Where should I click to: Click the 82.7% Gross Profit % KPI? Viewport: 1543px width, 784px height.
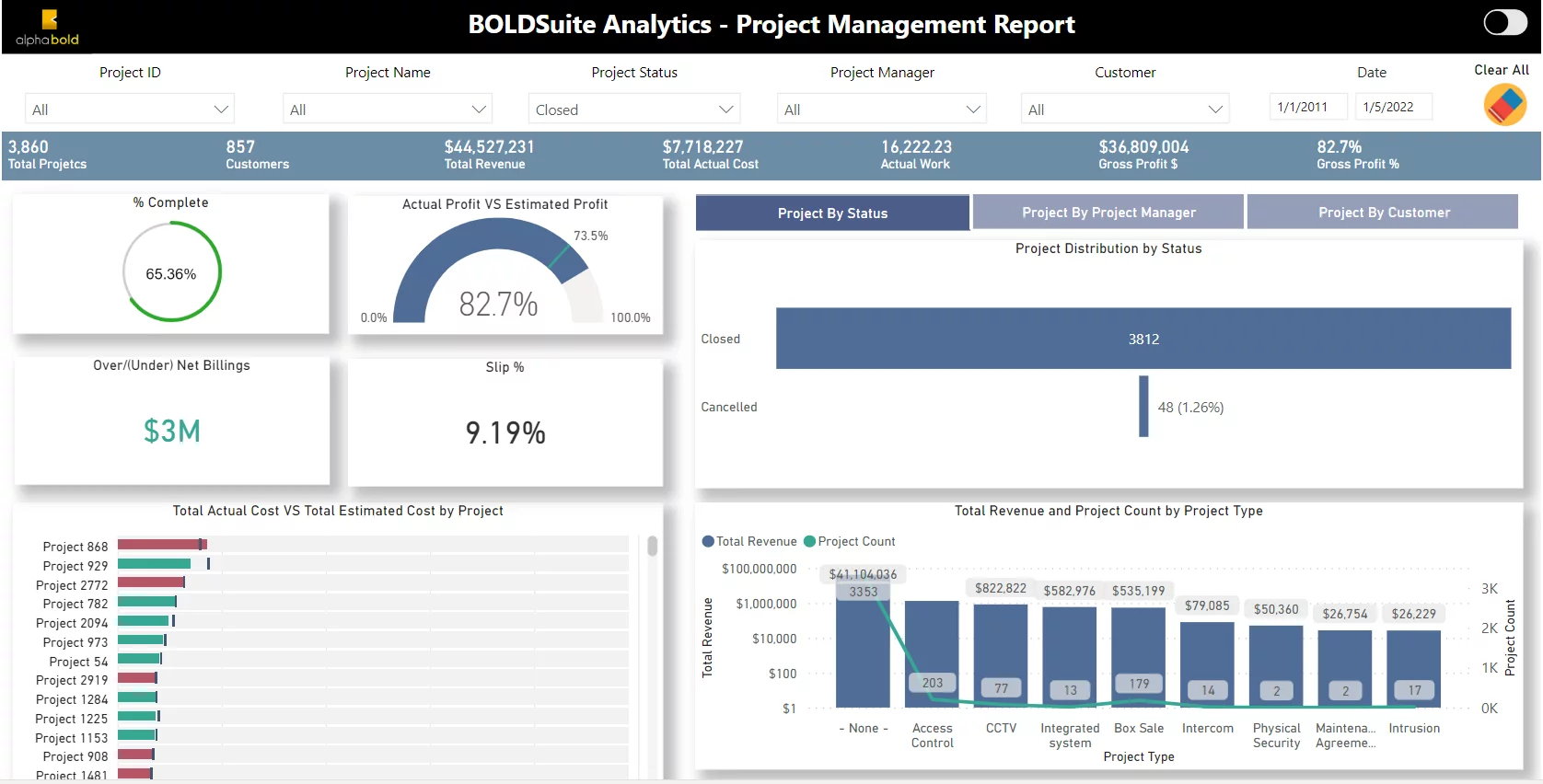(x=1358, y=154)
